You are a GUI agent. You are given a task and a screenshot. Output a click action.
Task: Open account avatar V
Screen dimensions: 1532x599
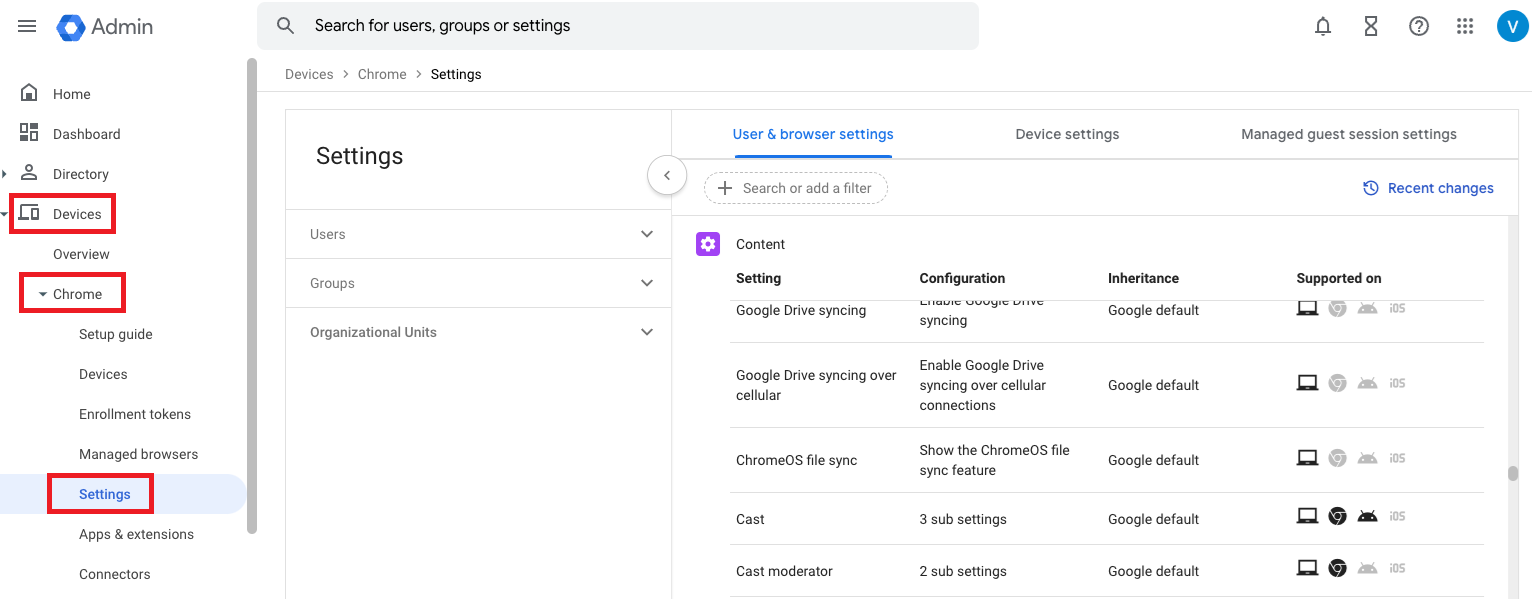coord(1512,27)
